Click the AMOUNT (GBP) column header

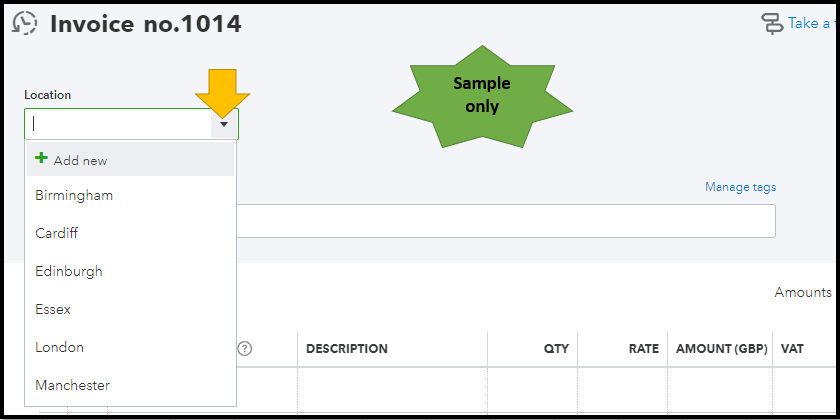coord(721,349)
